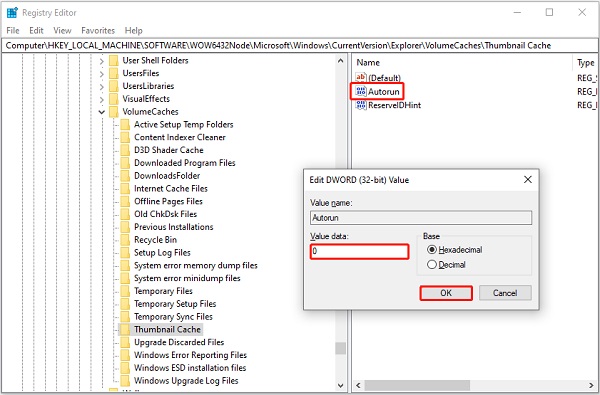Click the Thumbnail Cache folder icon
The image size is (600, 395).
125,330
